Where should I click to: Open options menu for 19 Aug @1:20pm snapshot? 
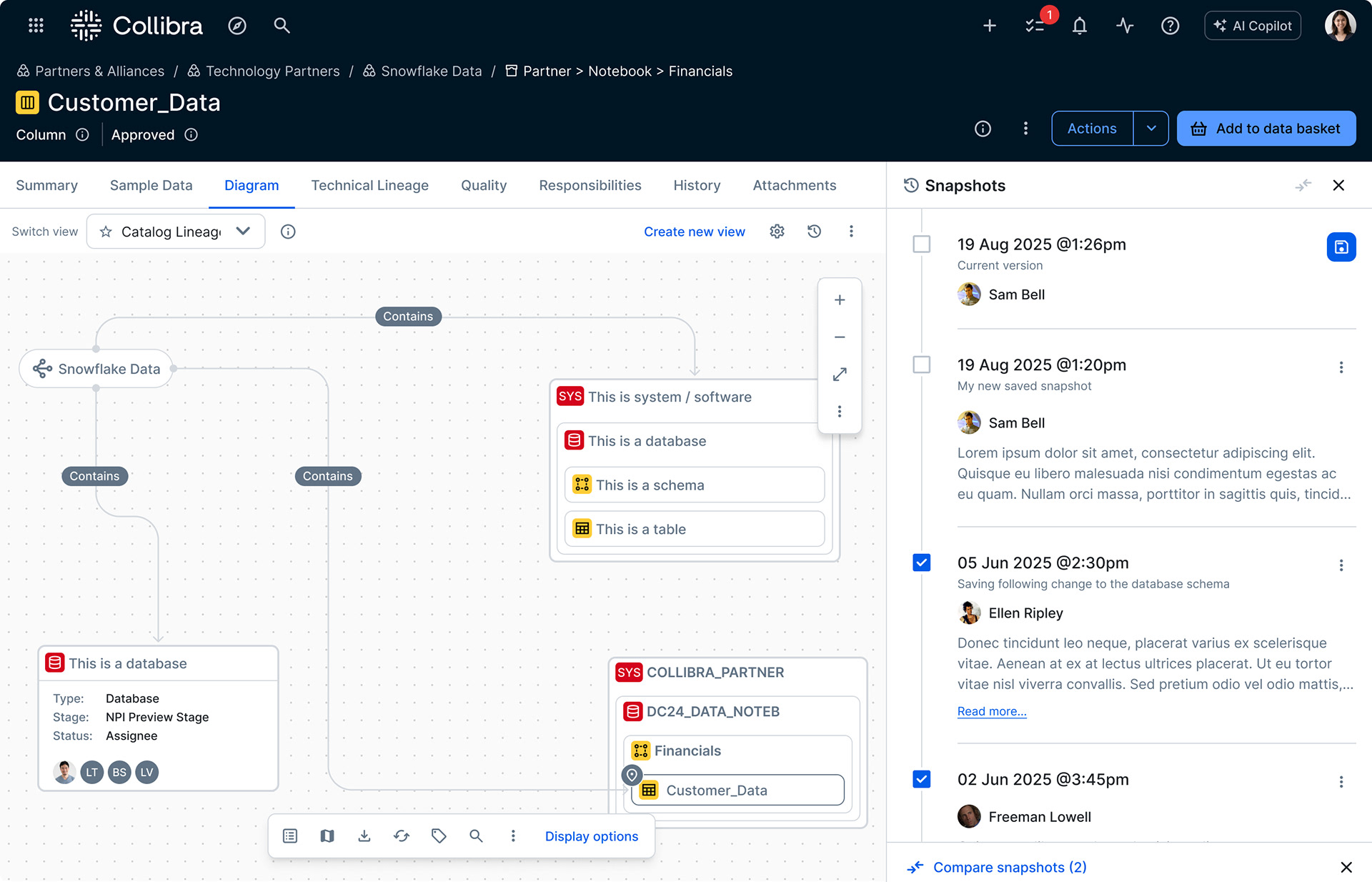click(x=1341, y=367)
